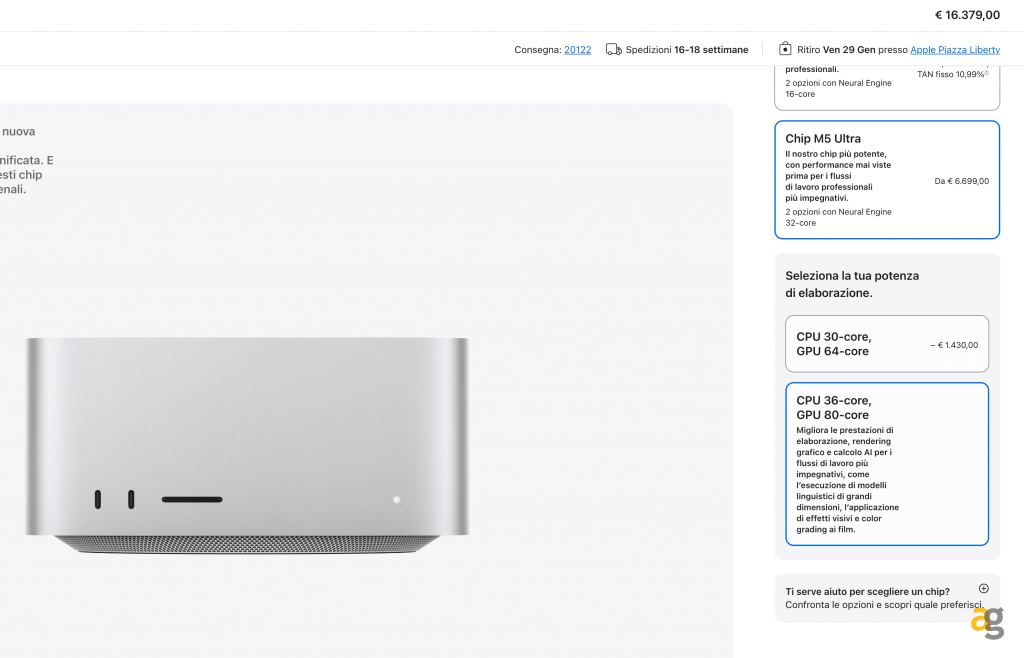Click the plus icon beside chip help

(984, 588)
